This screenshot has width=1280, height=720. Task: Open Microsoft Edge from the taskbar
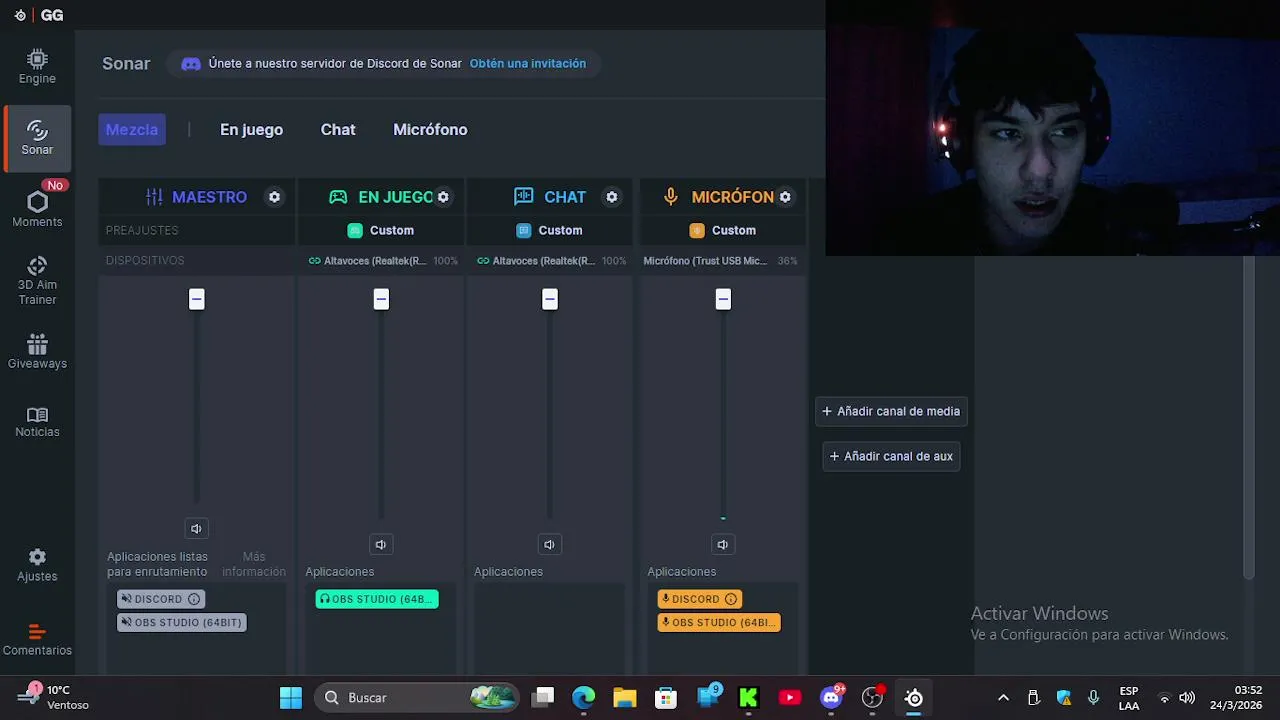(584, 697)
